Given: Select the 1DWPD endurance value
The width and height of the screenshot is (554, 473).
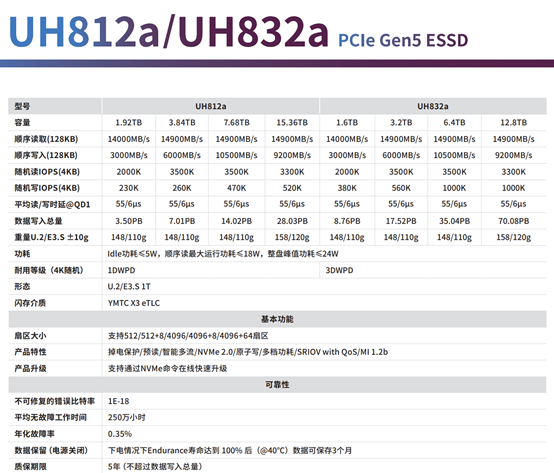Looking at the screenshot, I should coord(121,270).
